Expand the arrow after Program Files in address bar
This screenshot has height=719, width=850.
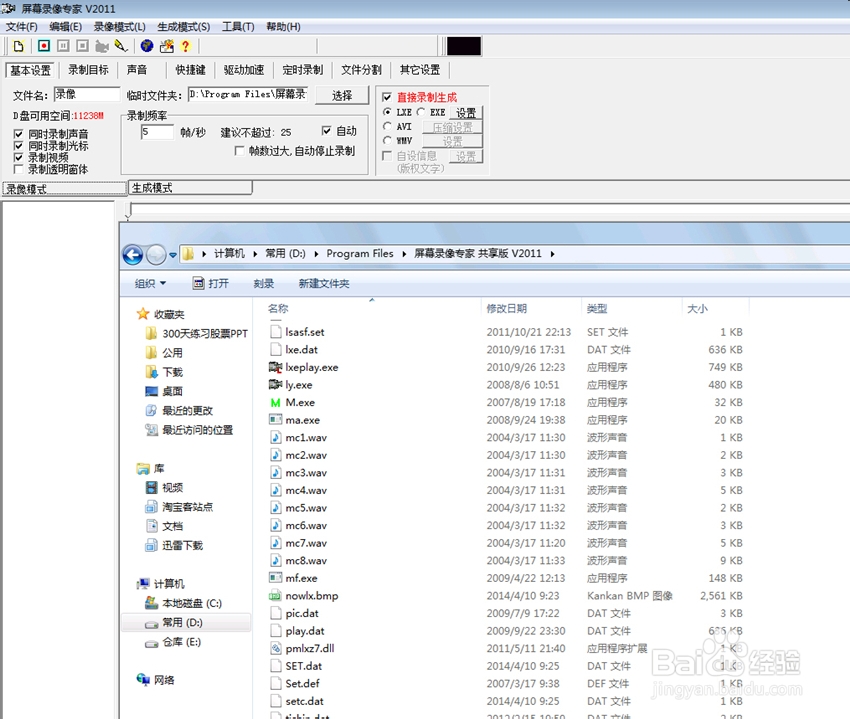pos(404,254)
